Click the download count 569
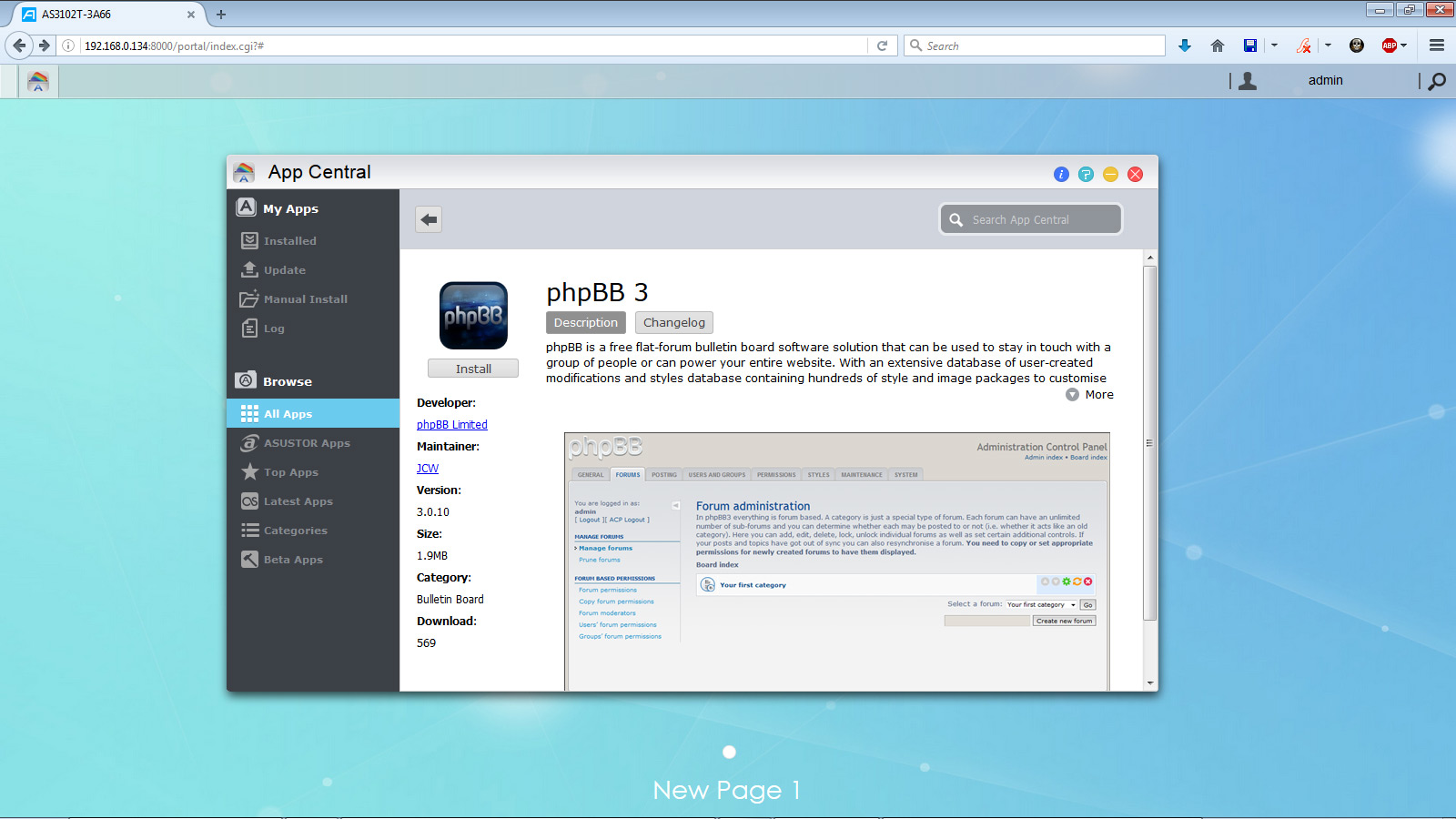 [x=427, y=643]
